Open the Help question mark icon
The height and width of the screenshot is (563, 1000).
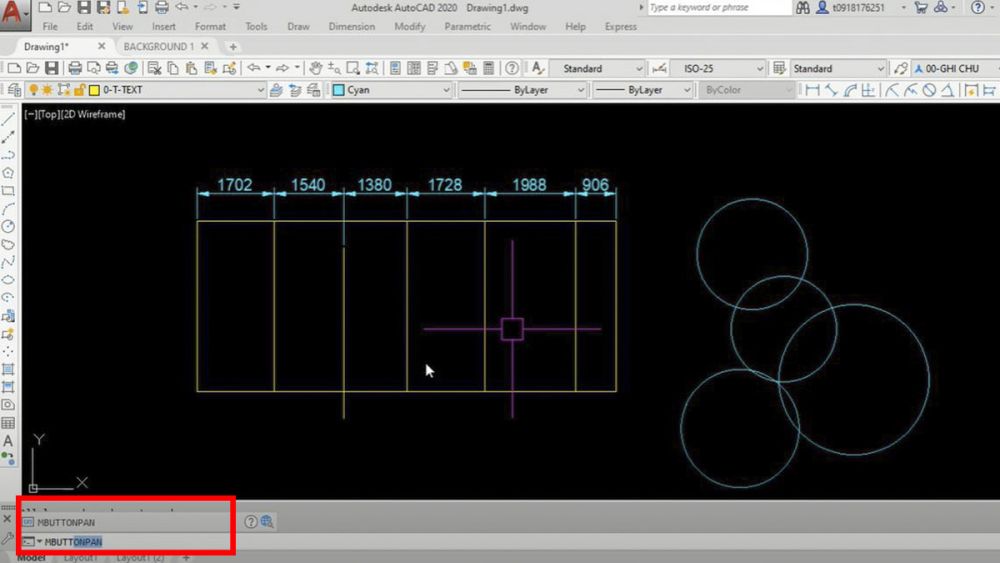click(x=511, y=68)
